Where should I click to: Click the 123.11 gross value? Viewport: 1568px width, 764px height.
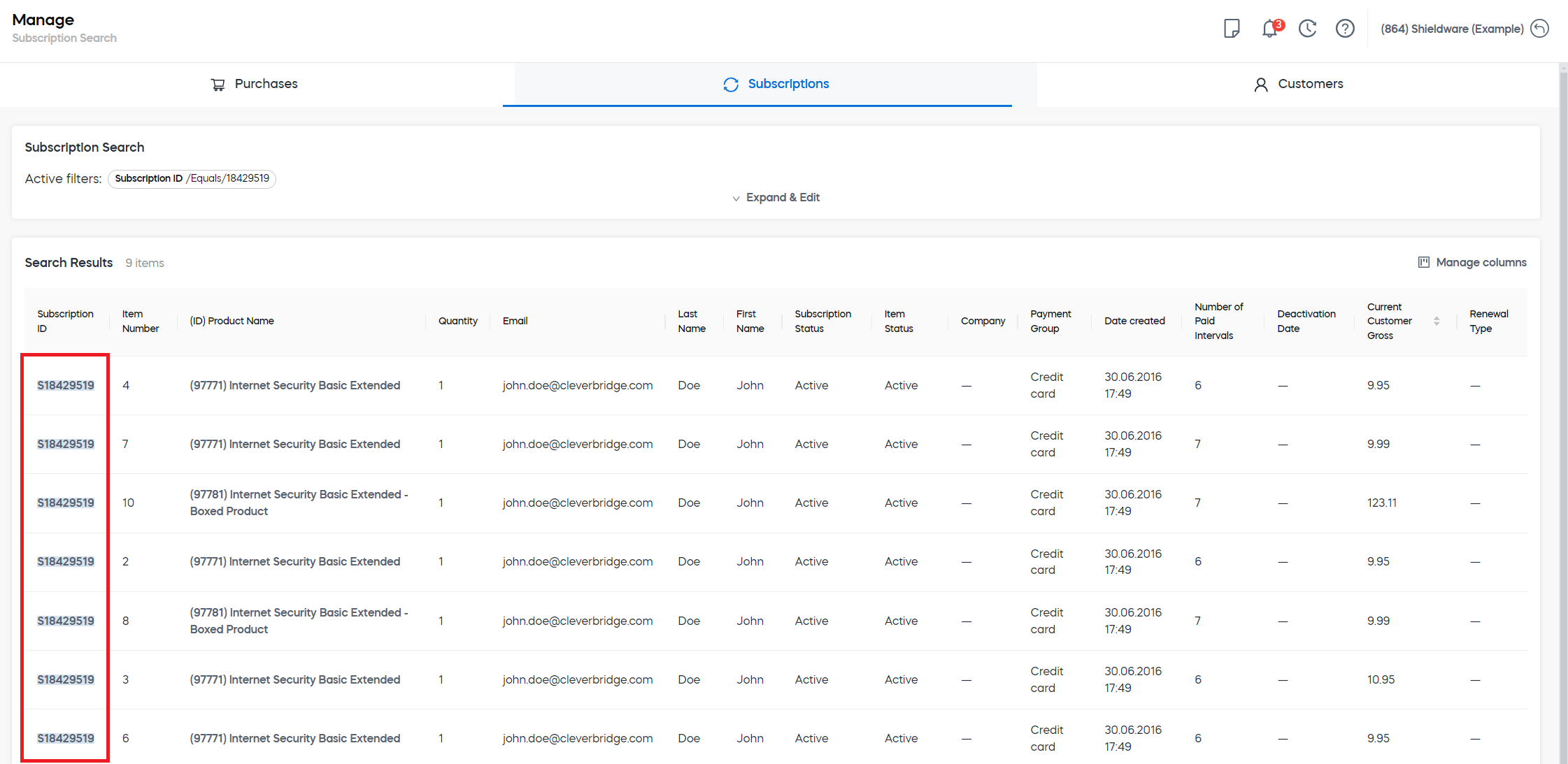1382,503
